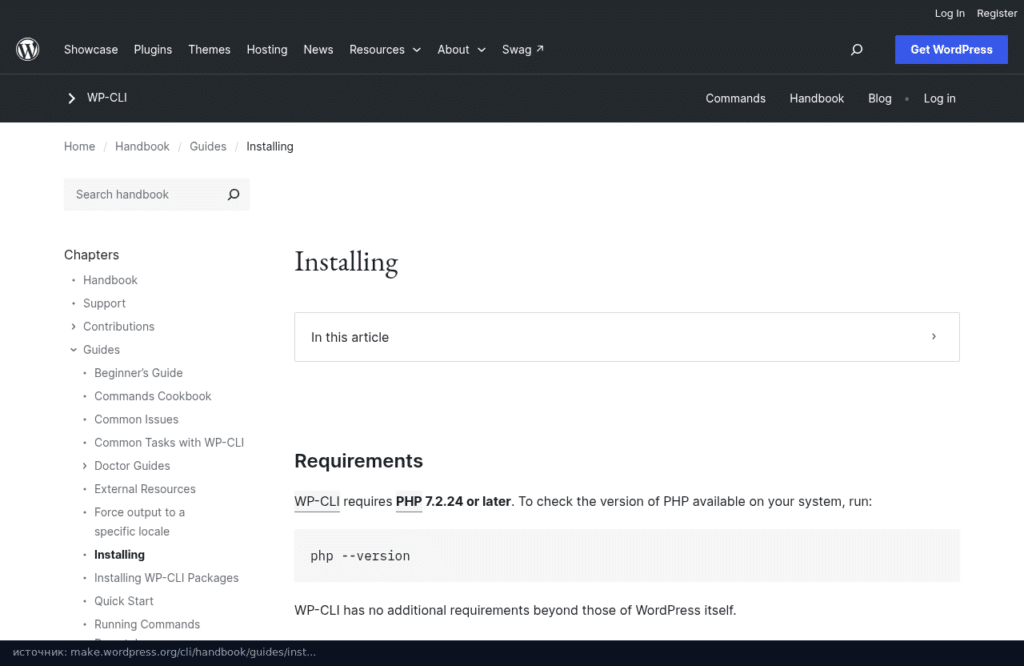Image resolution: width=1024 pixels, height=666 pixels.
Task: Open the Showcase menu item
Action: 91,50
